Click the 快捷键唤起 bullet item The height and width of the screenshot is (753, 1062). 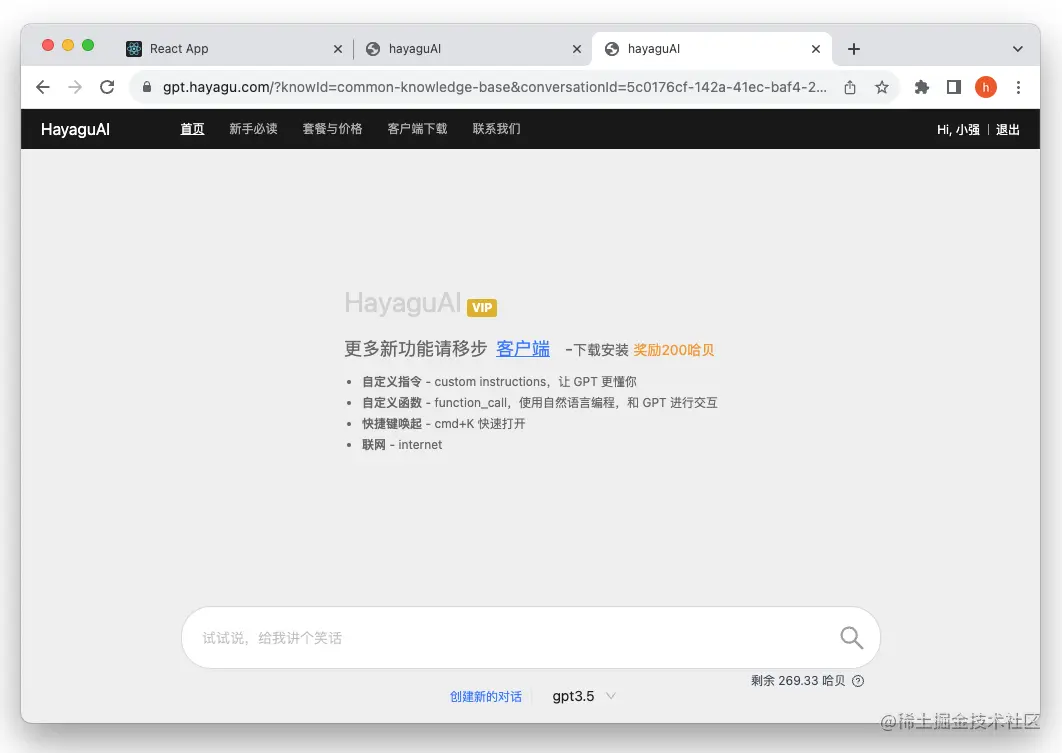pos(444,424)
